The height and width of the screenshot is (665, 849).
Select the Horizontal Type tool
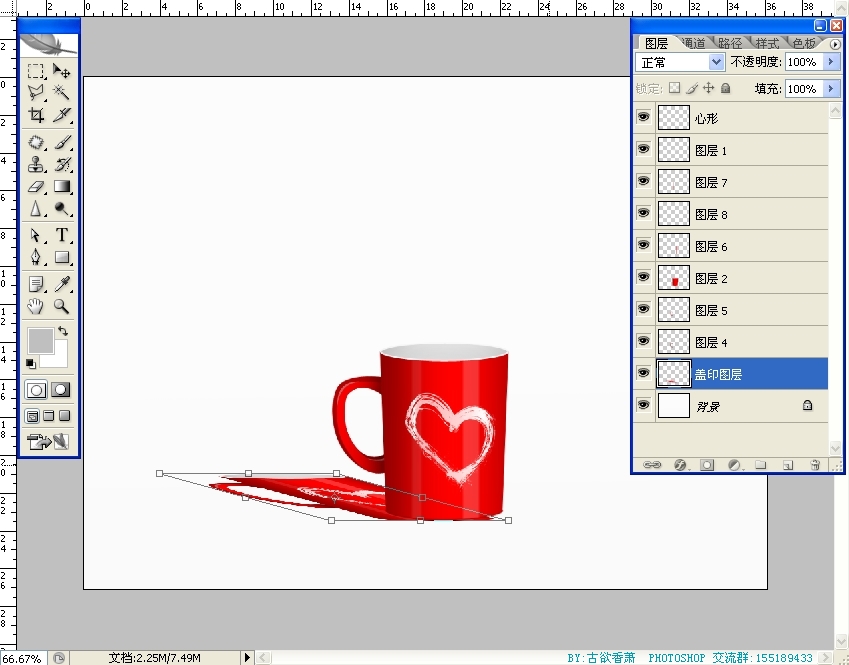point(62,235)
